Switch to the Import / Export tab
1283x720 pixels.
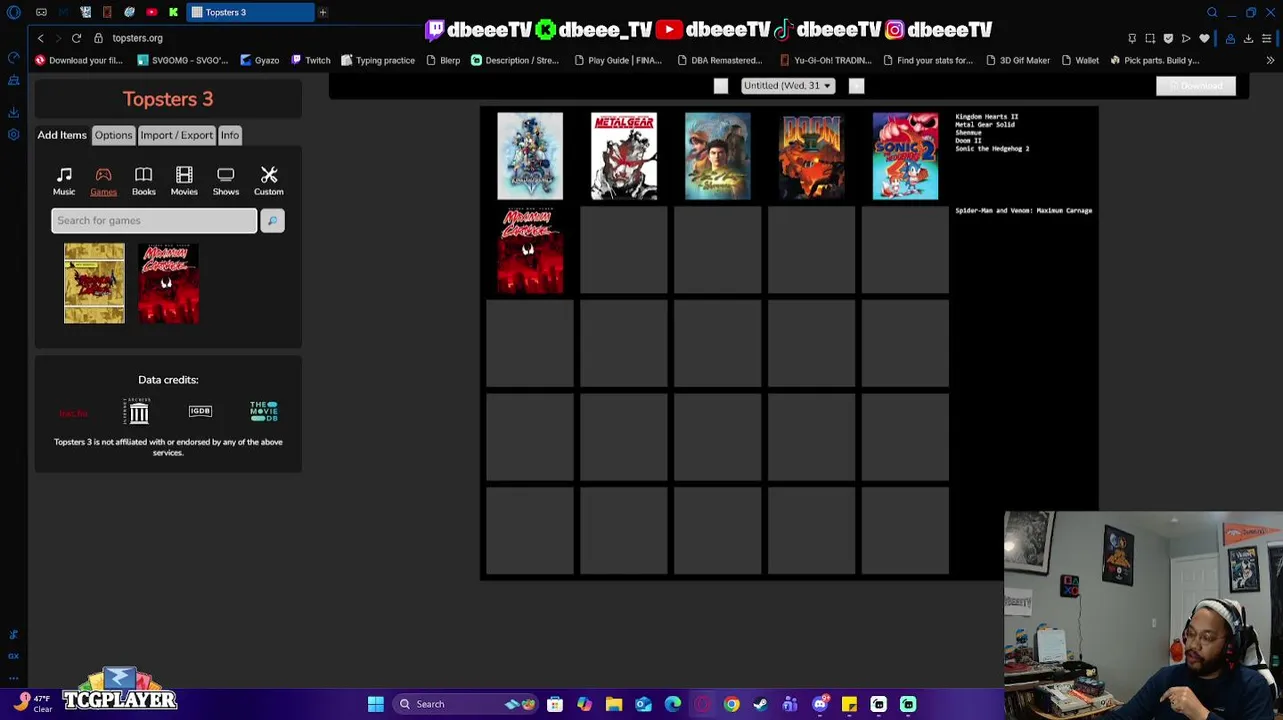click(177, 135)
